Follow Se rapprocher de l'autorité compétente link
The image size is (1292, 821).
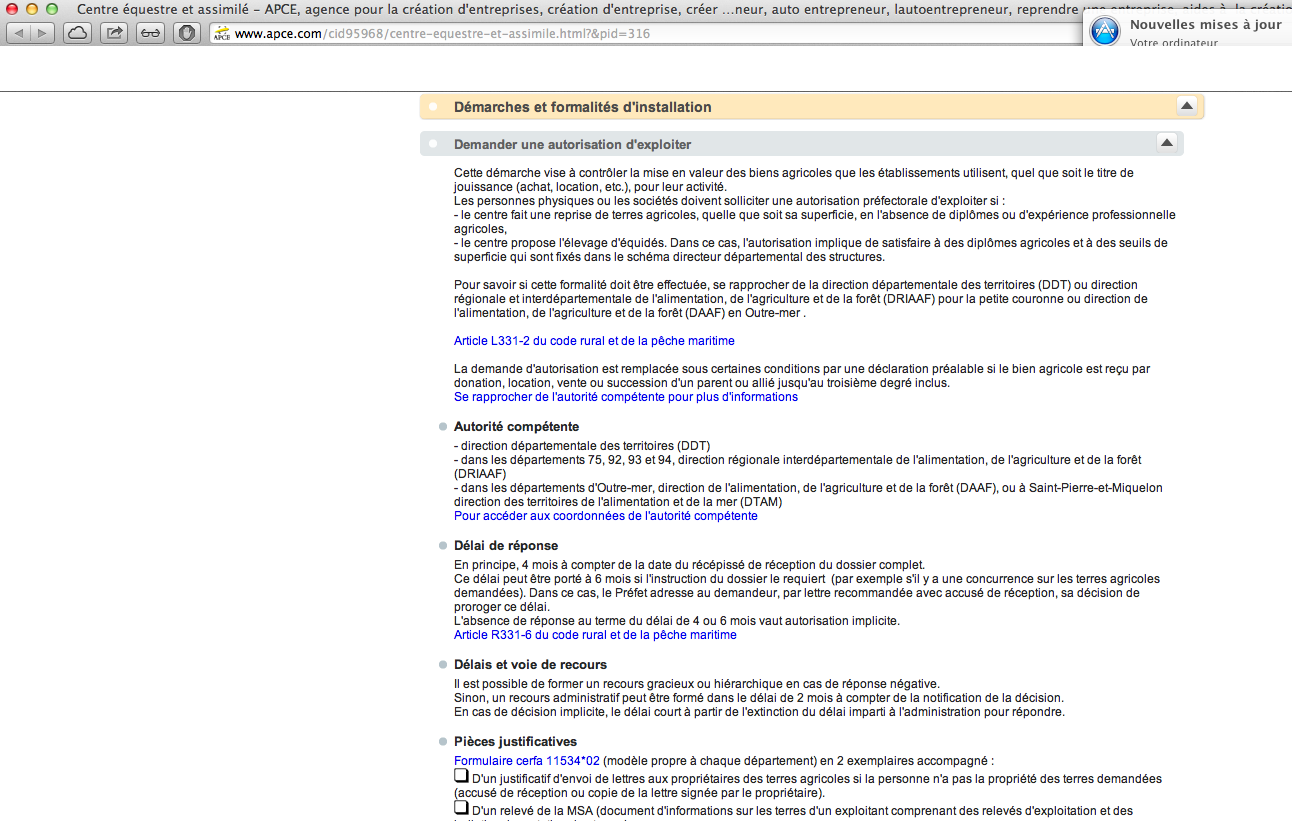(626, 397)
